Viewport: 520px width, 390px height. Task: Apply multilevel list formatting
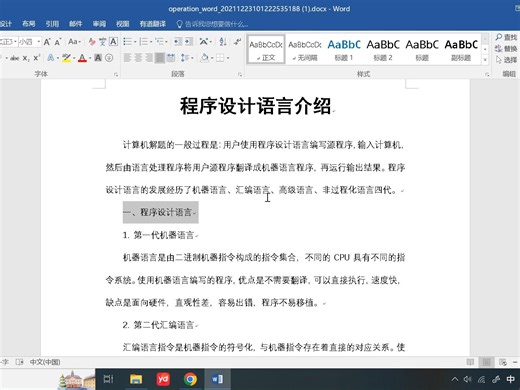[x=159, y=42]
